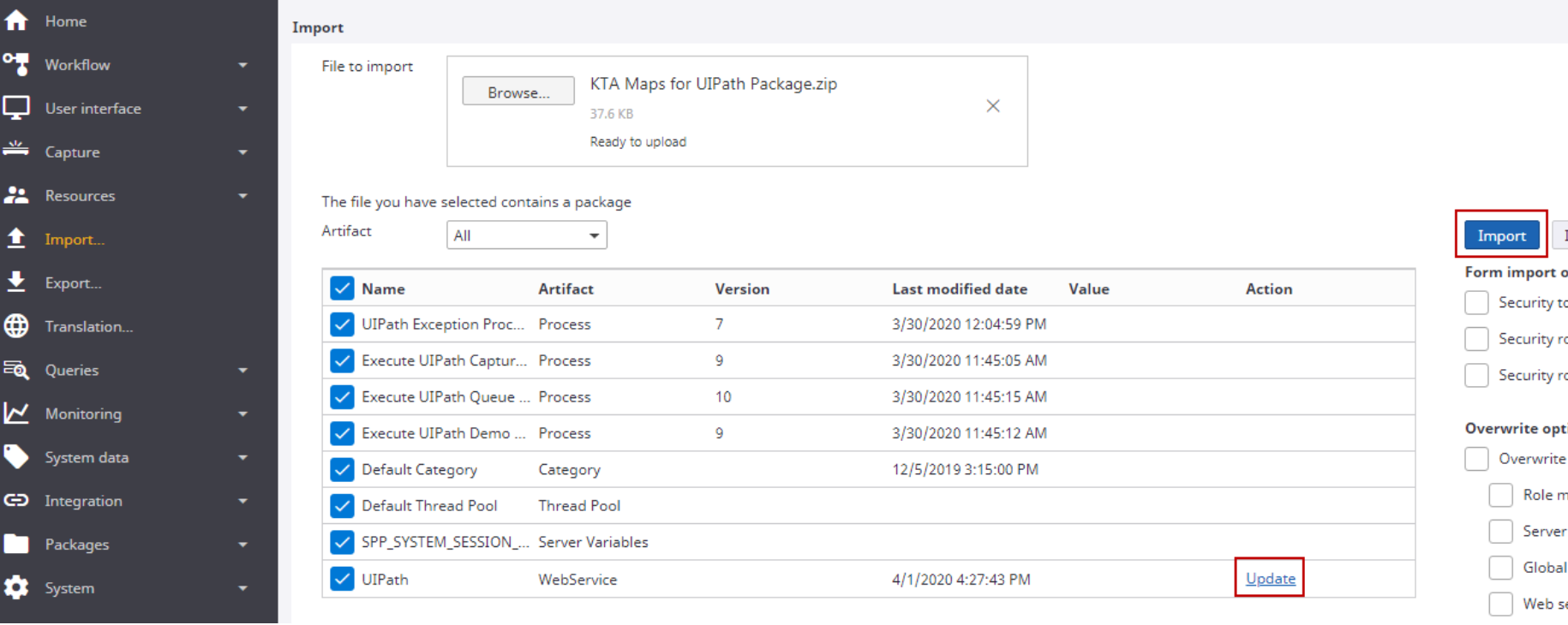1568x625 pixels.
Task: Click the Translation globe icon
Action: (x=16, y=326)
